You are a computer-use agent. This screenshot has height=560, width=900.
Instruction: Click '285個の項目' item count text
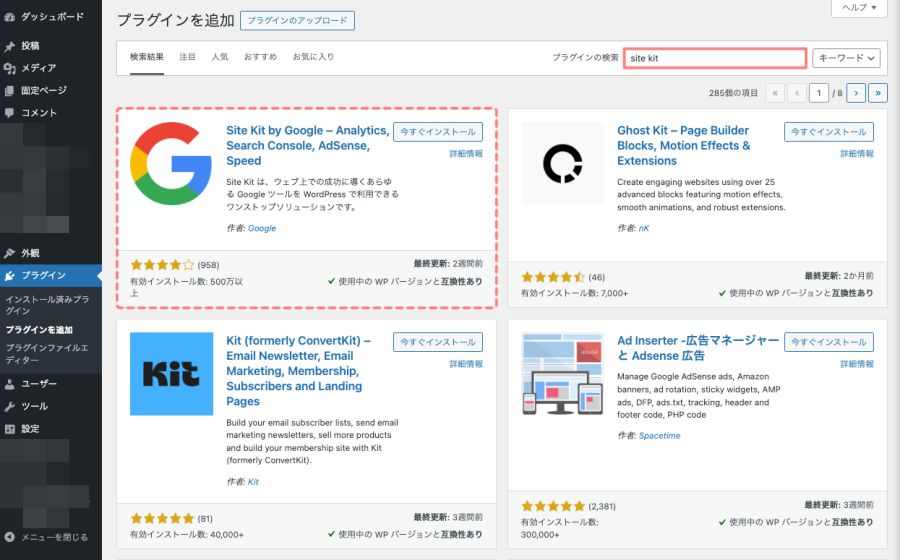point(734,93)
